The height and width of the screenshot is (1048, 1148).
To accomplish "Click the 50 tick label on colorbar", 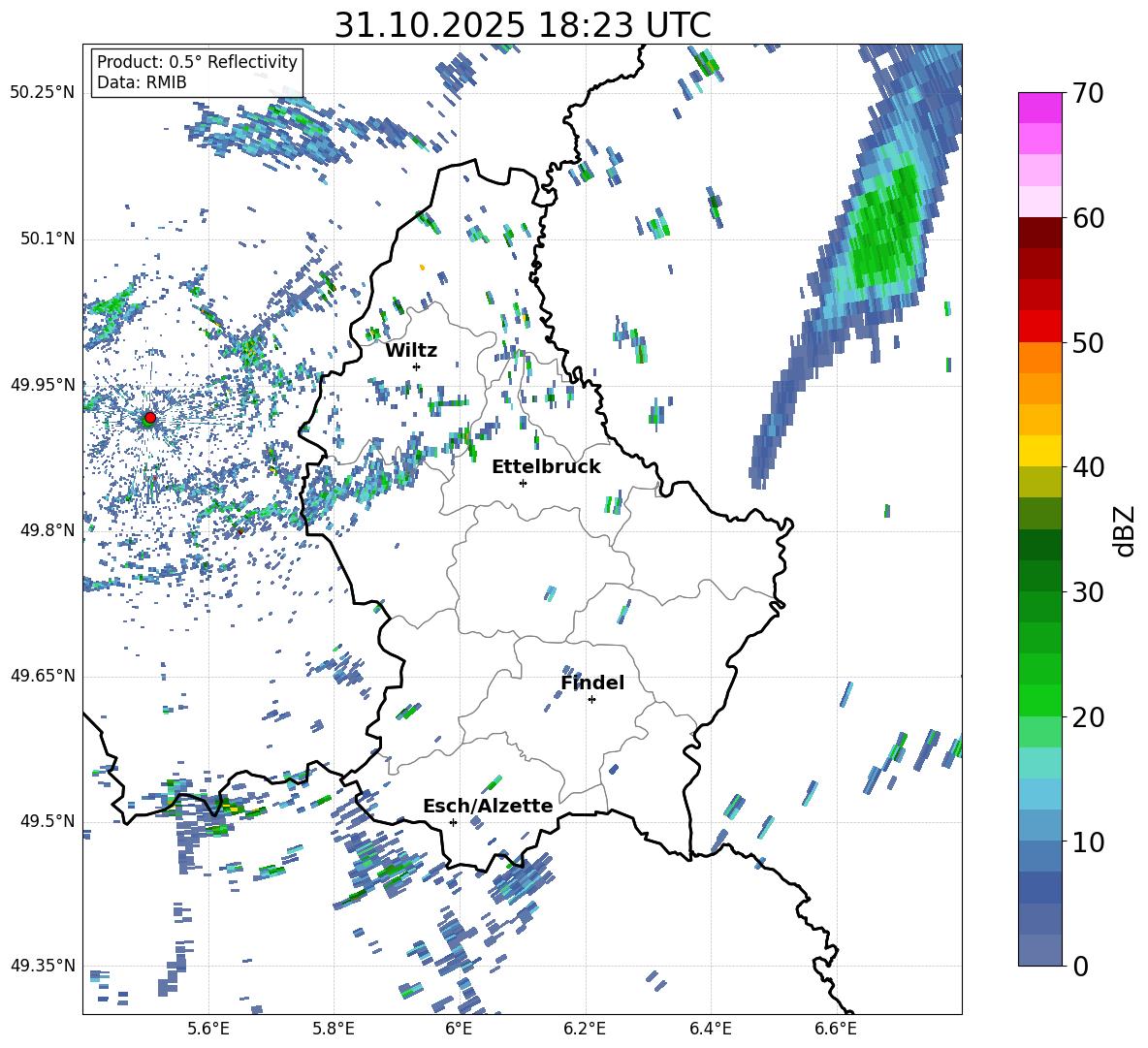I will tap(1088, 343).
